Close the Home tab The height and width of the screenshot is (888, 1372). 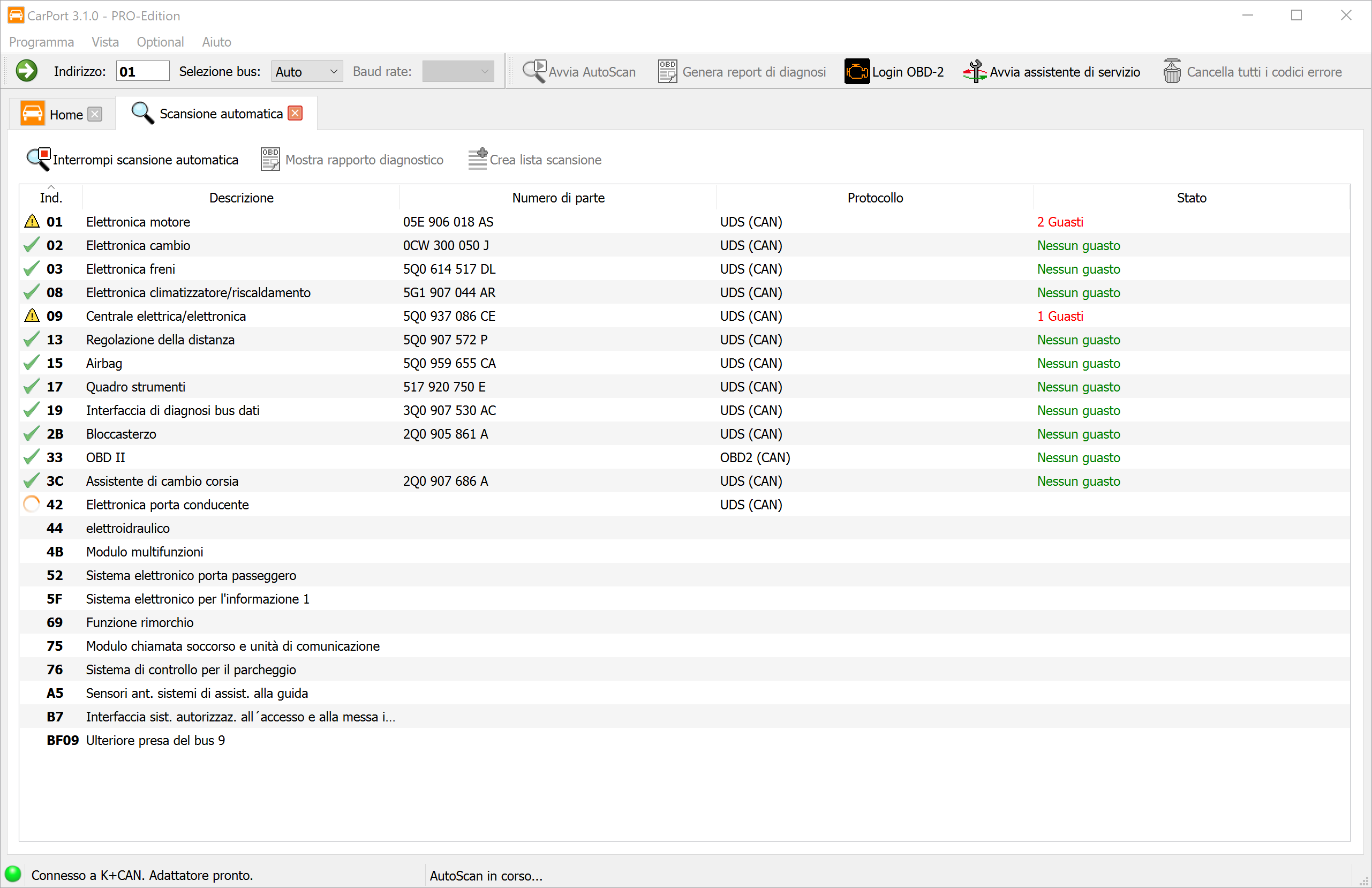coord(95,114)
